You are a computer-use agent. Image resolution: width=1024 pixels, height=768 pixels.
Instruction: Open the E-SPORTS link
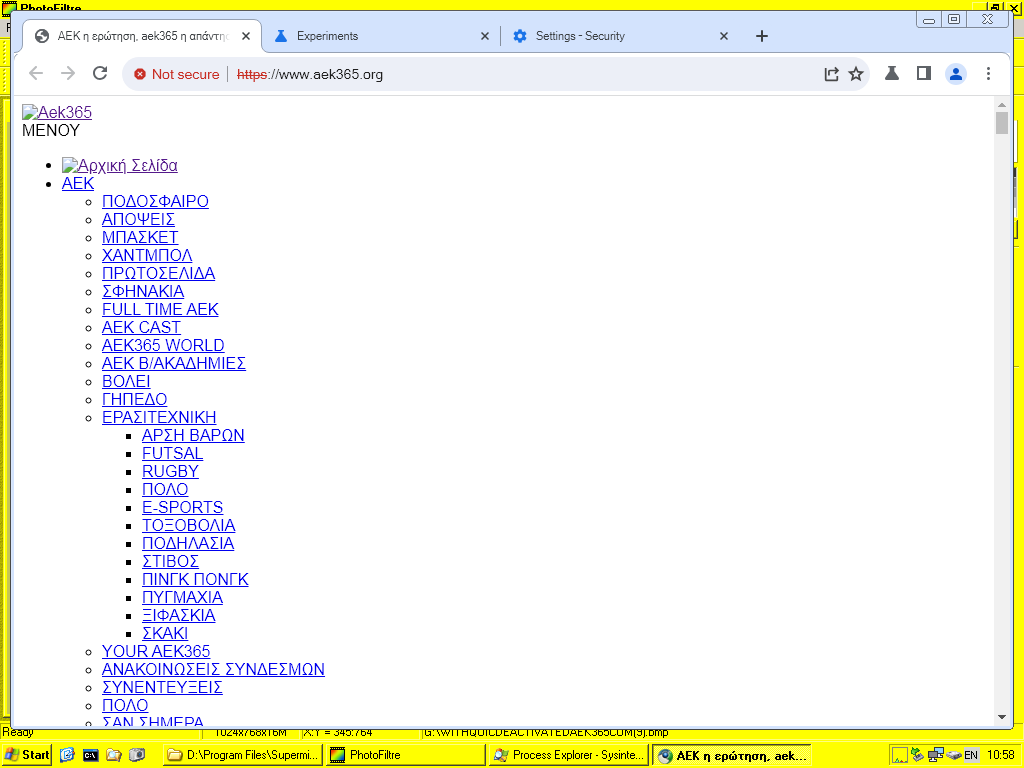pos(183,507)
